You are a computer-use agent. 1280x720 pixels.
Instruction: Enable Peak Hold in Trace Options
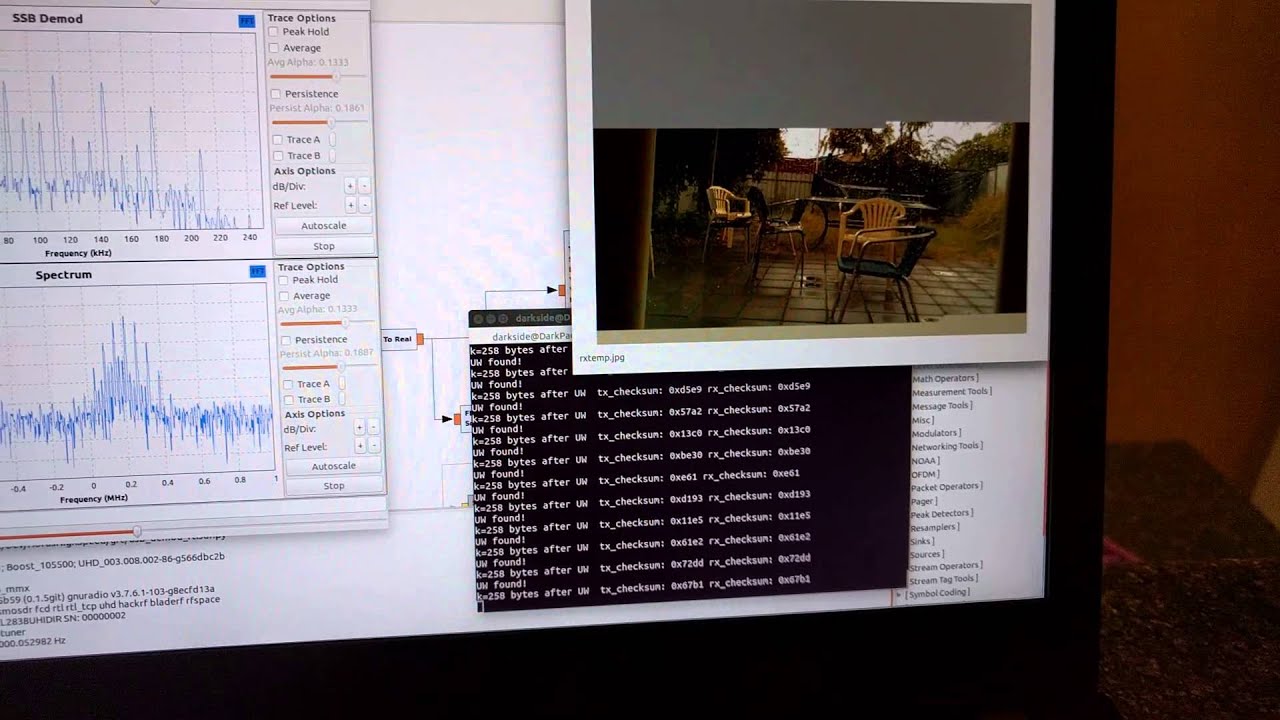pos(275,31)
